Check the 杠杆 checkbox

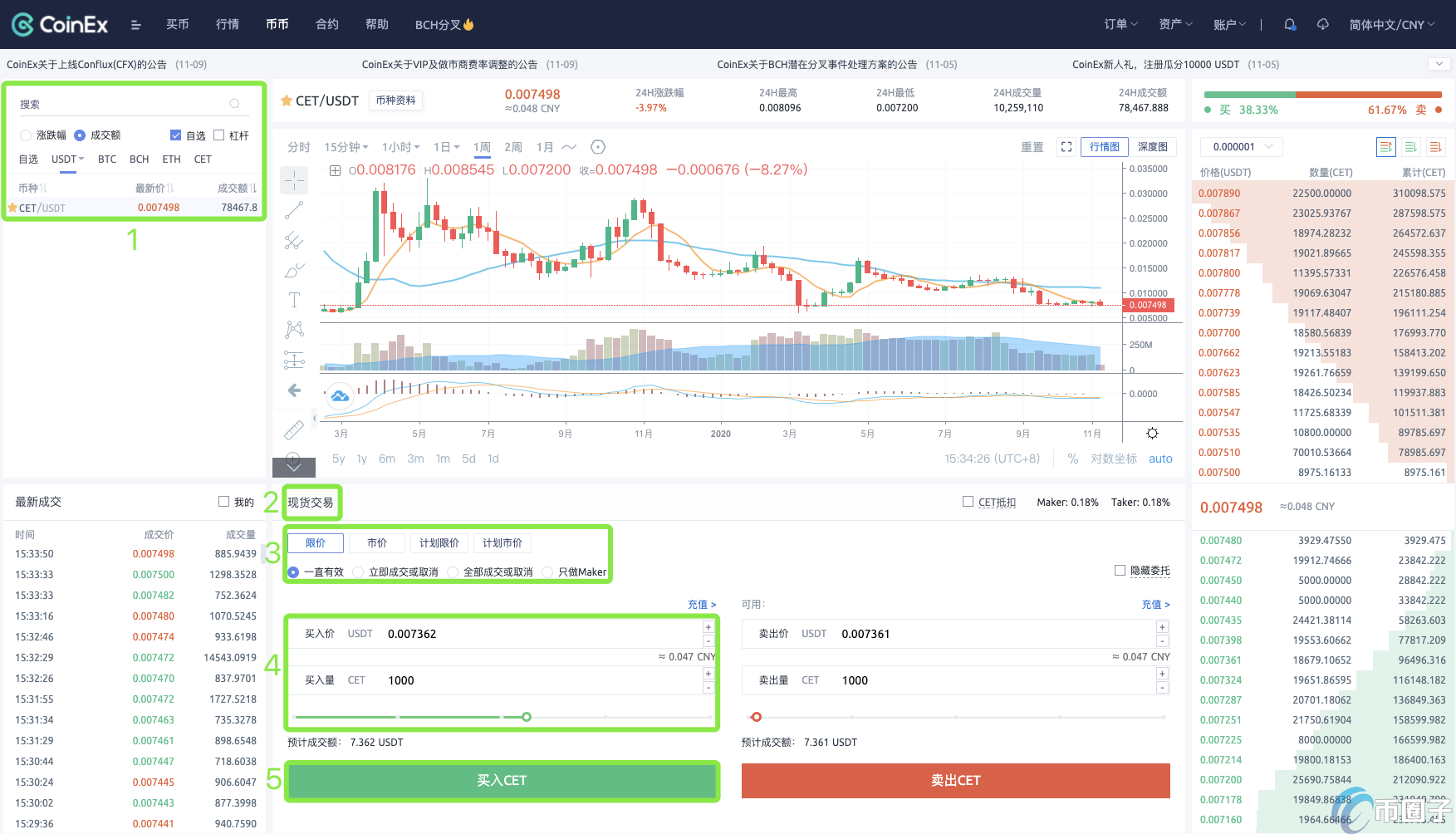[219, 135]
